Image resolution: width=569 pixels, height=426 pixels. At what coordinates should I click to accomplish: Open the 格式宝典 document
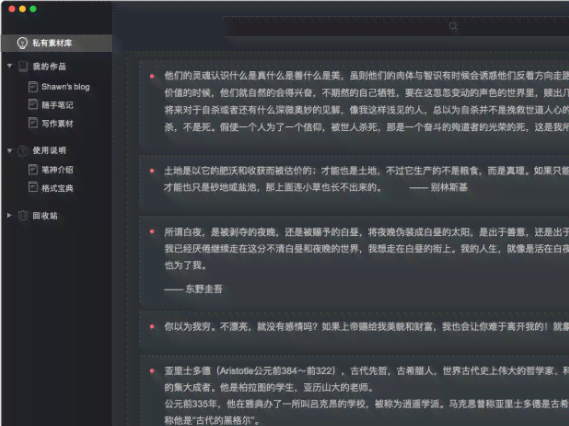point(57,188)
